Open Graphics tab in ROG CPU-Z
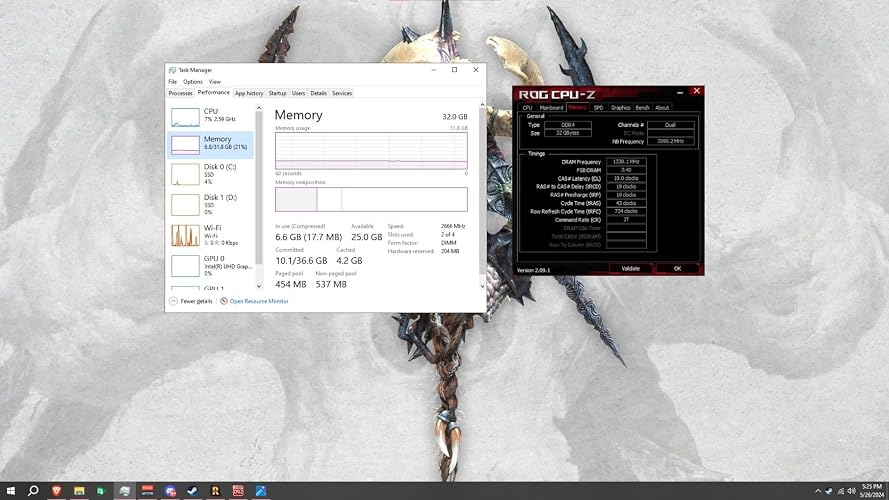The image size is (889, 500). point(620,107)
